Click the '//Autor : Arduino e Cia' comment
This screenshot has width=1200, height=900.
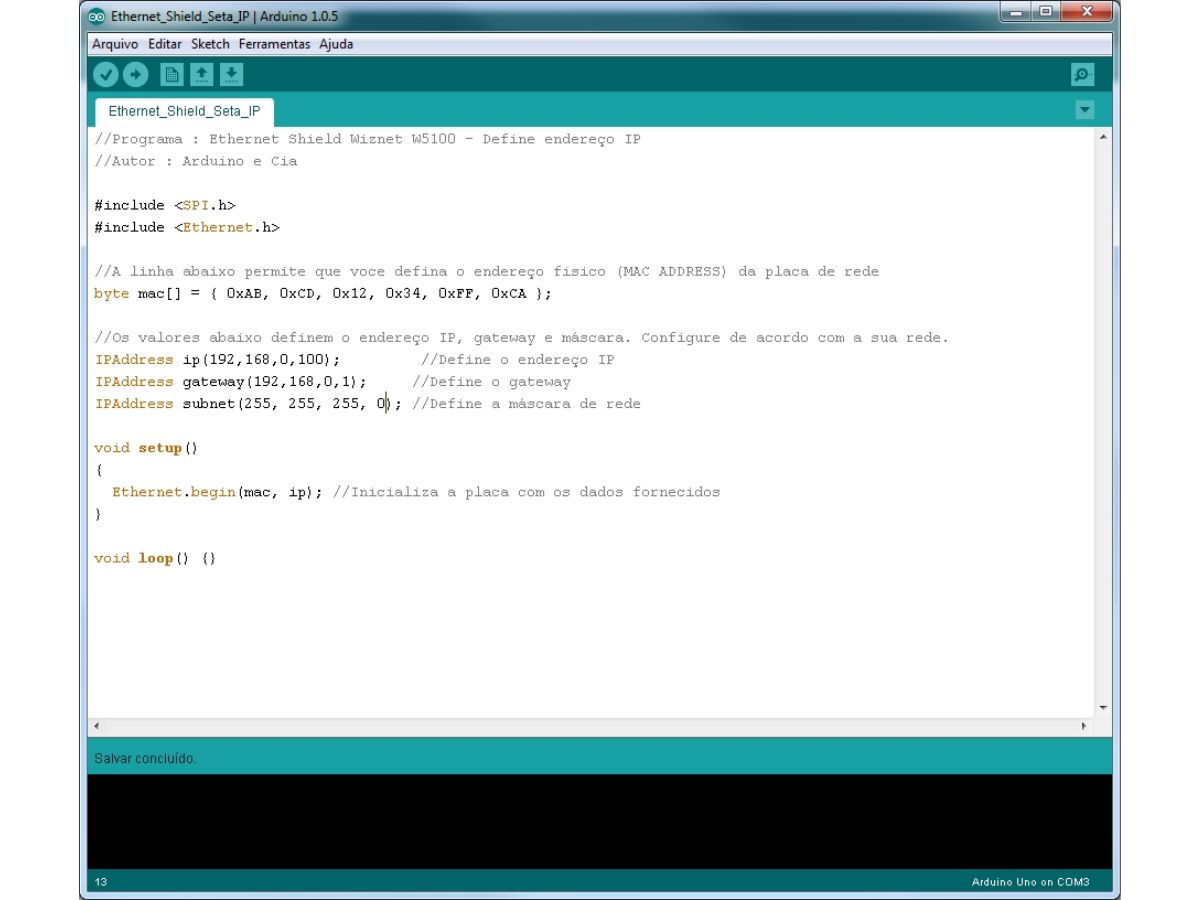click(196, 161)
